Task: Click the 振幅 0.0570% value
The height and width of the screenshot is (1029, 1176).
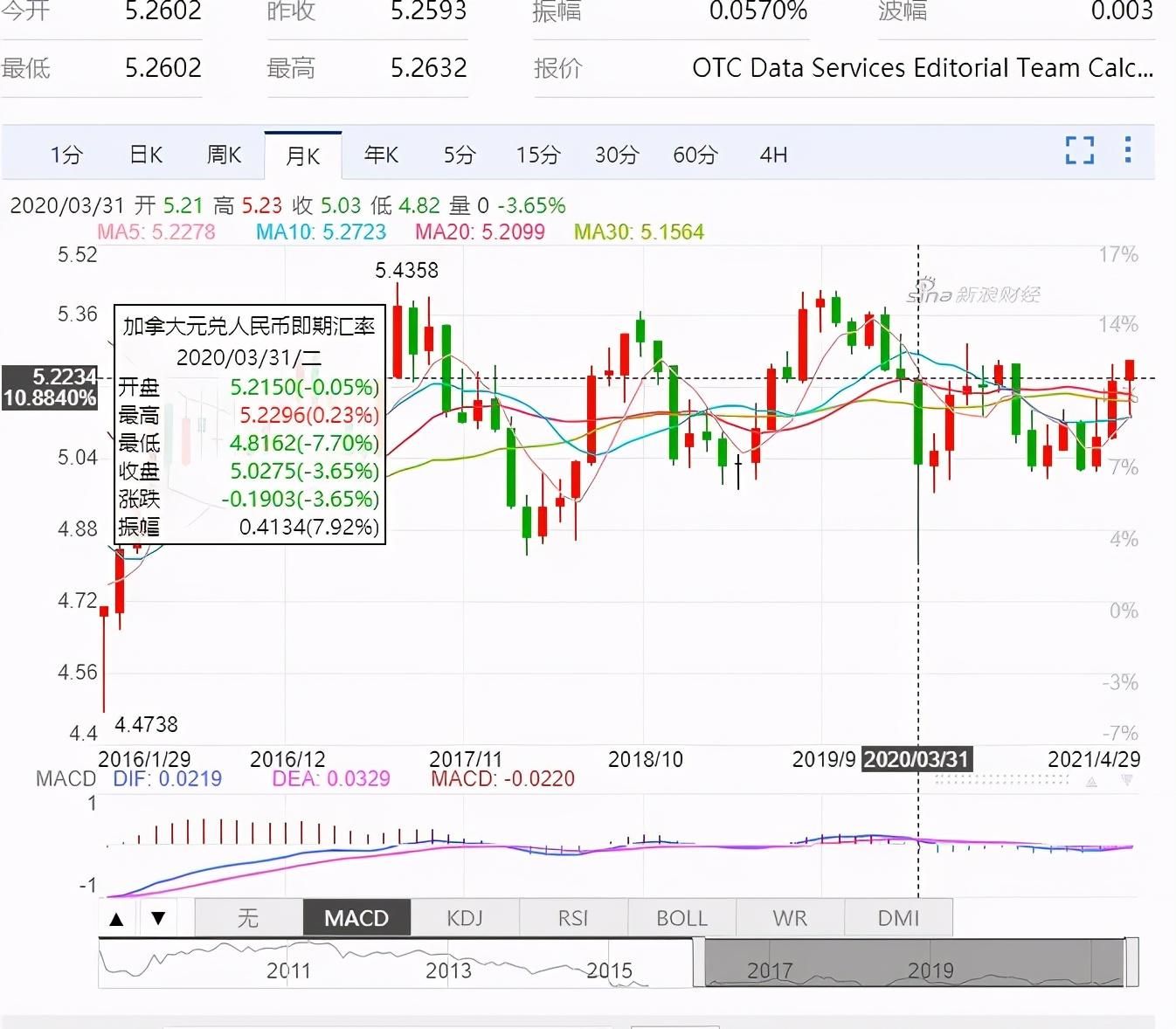Action: coord(758,10)
